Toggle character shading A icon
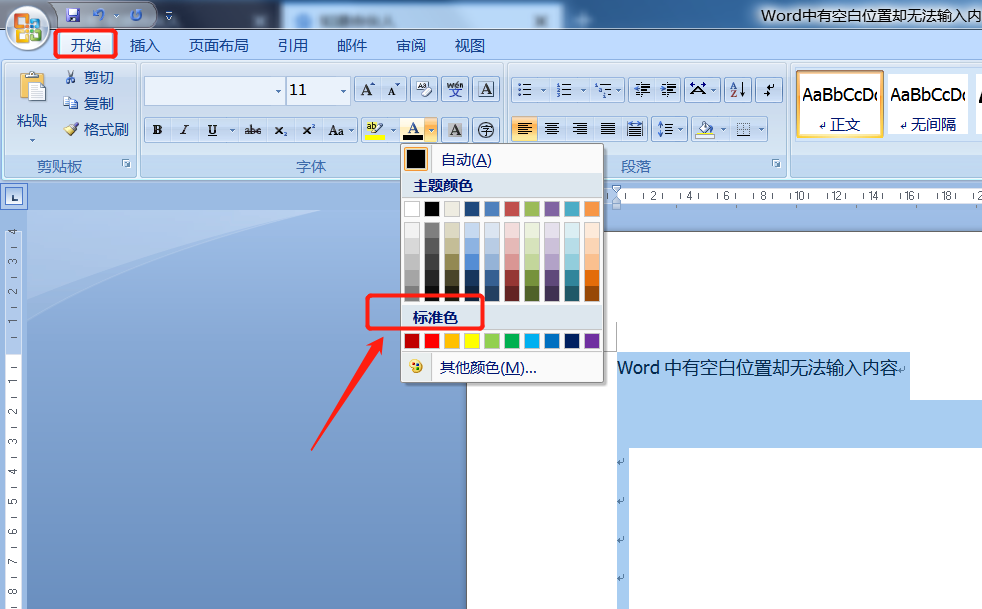 tap(455, 130)
